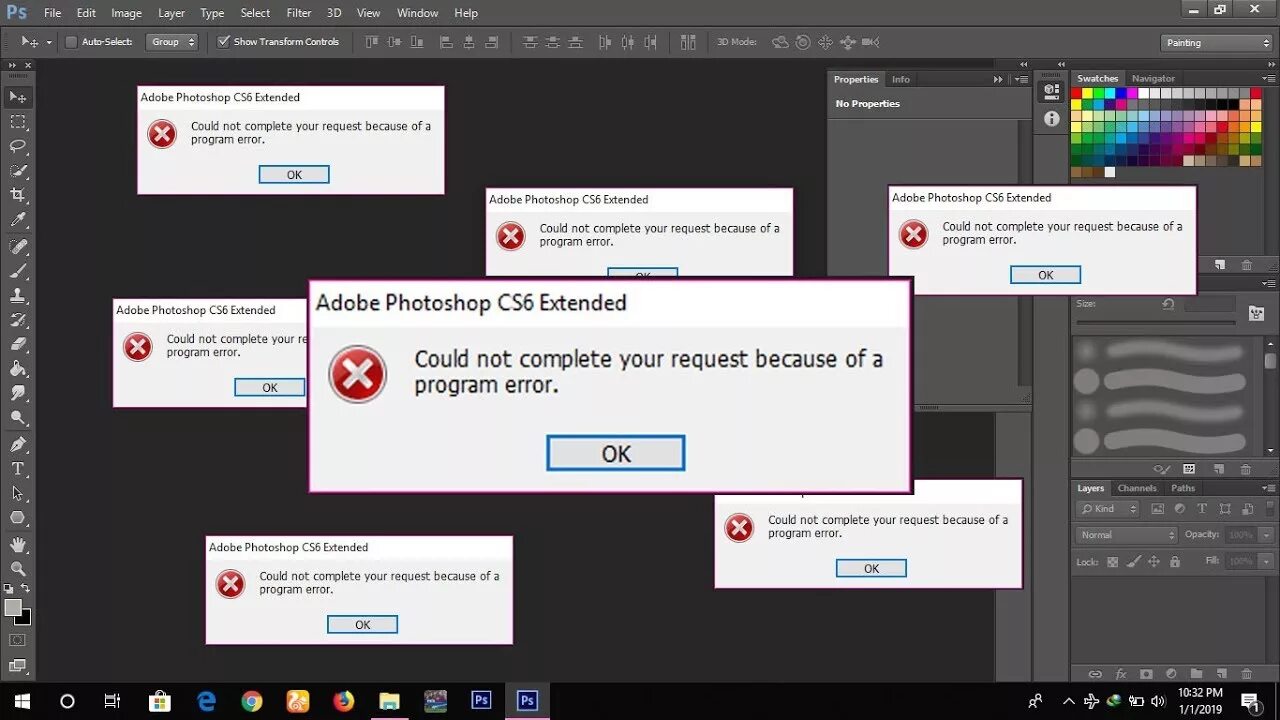Select the Eyedropper tool
Viewport: 1280px width, 720px height.
pos(18,221)
